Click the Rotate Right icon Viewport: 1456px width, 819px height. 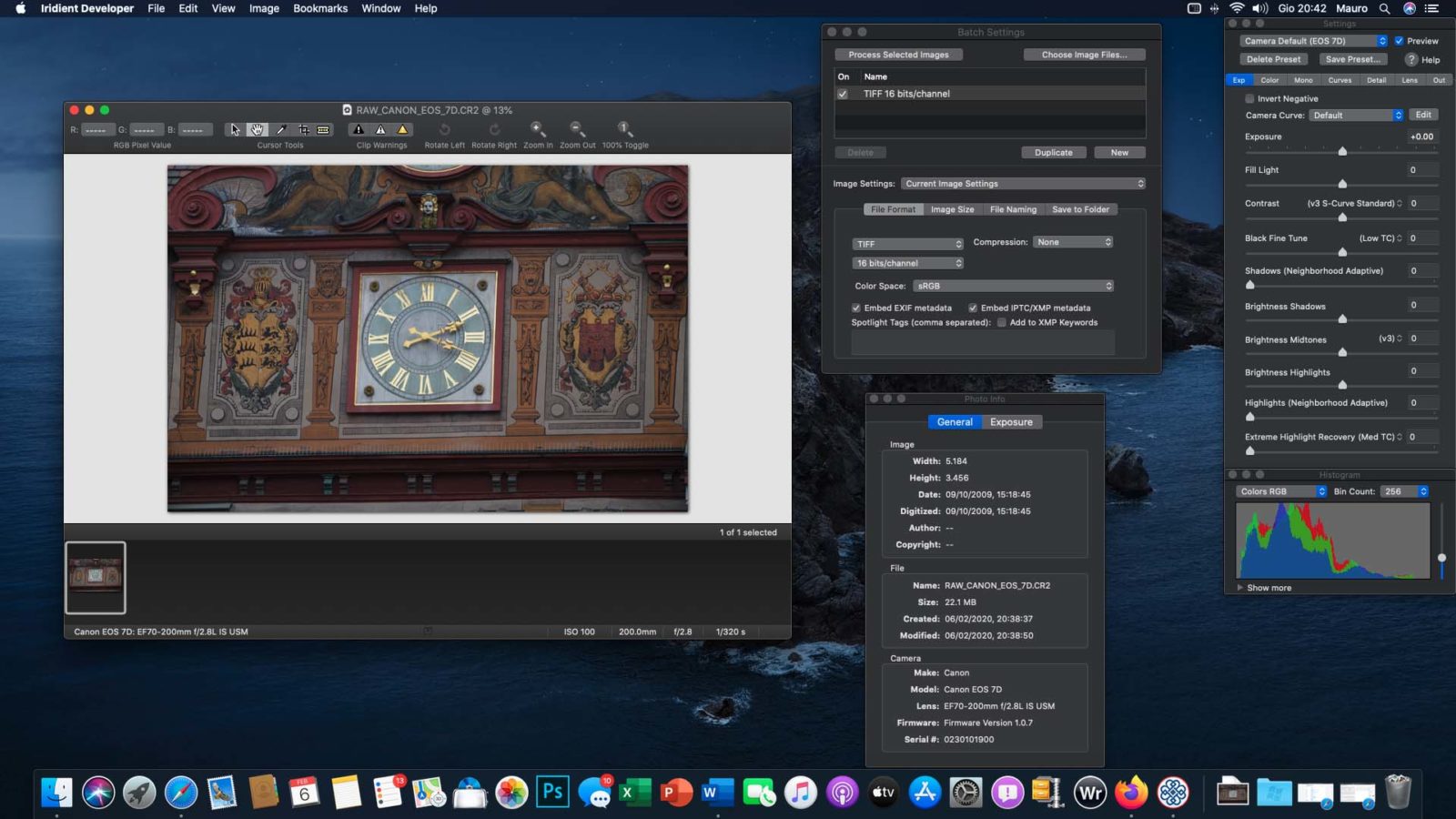coord(494,129)
